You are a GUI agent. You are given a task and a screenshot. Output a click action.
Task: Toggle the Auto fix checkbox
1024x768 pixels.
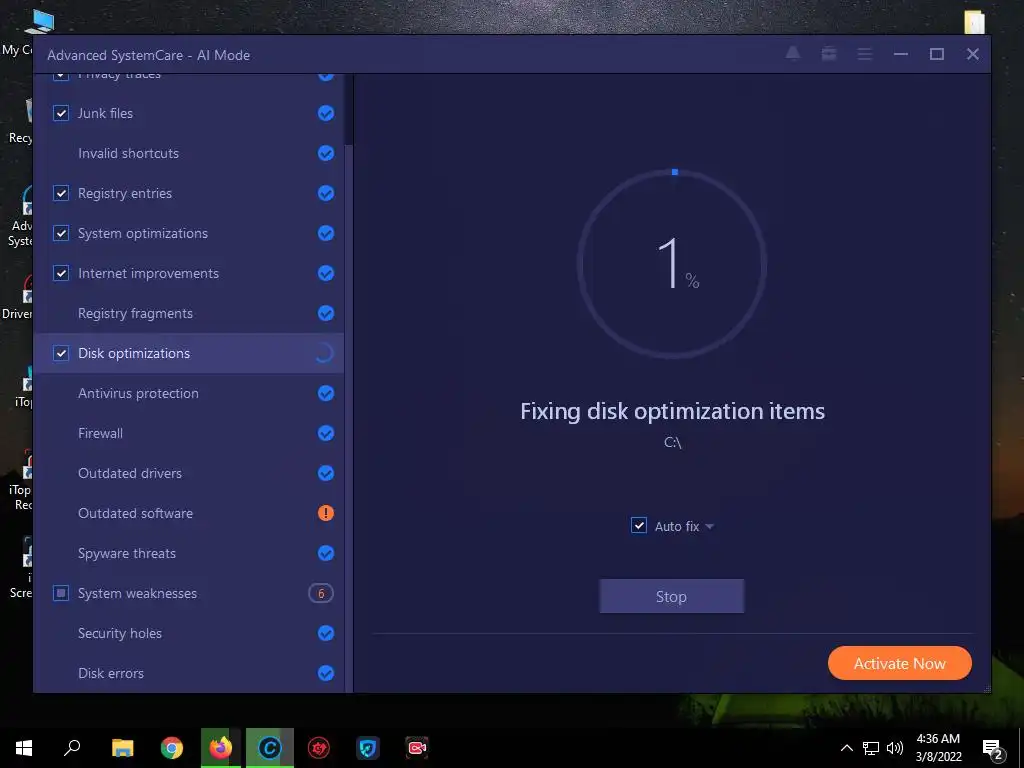[x=639, y=525]
